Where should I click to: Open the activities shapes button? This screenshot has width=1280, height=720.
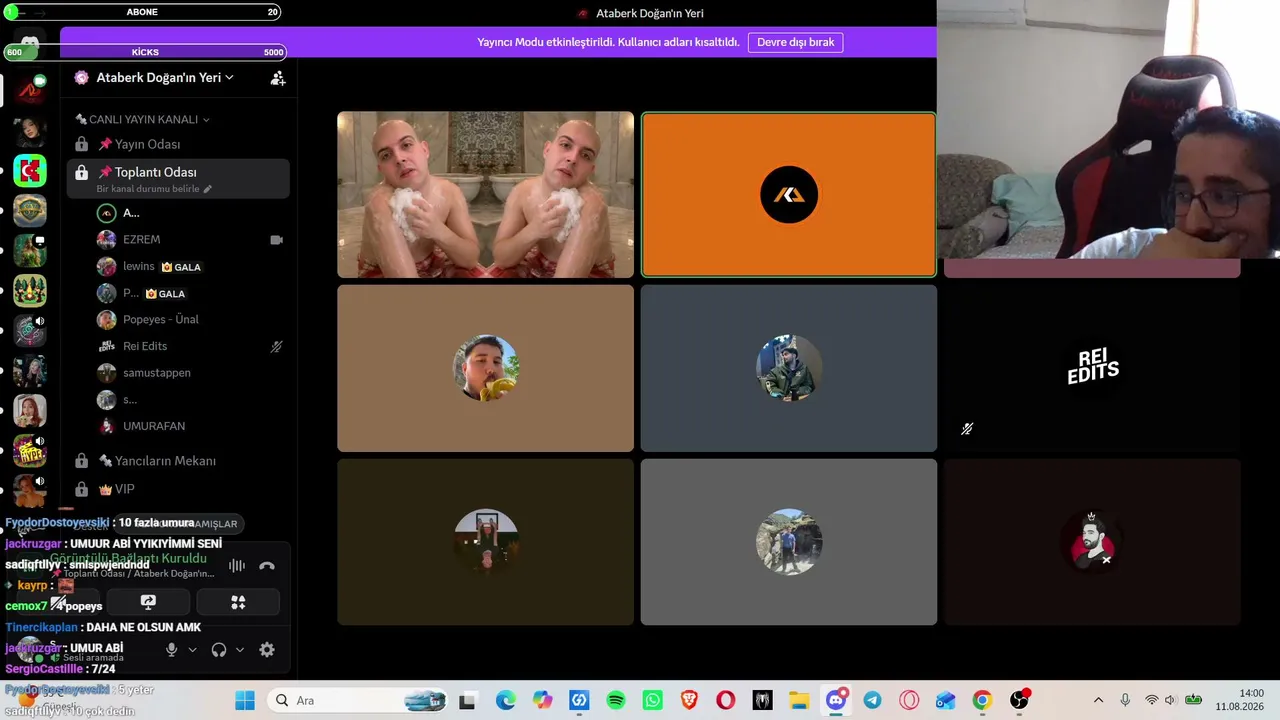(x=238, y=602)
